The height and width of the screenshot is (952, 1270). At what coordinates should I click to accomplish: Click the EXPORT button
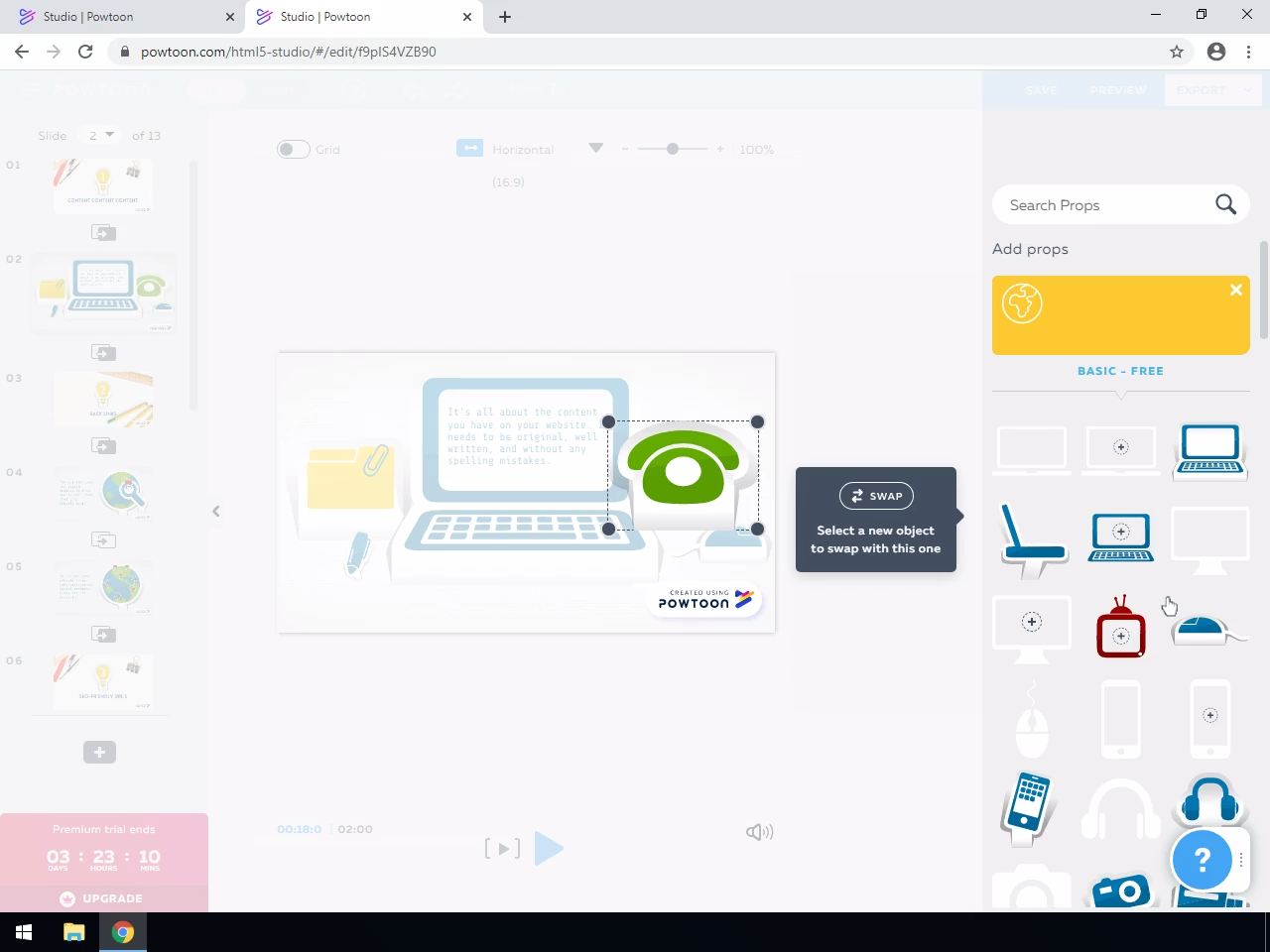click(1202, 90)
